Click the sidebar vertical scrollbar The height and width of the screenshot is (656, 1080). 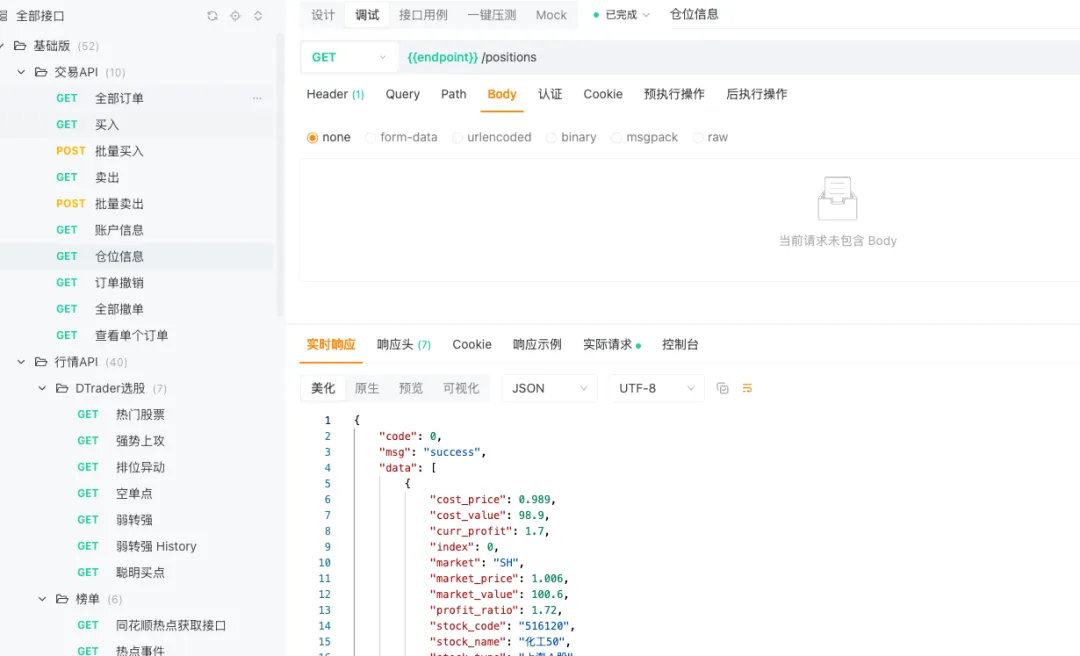click(280, 175)
